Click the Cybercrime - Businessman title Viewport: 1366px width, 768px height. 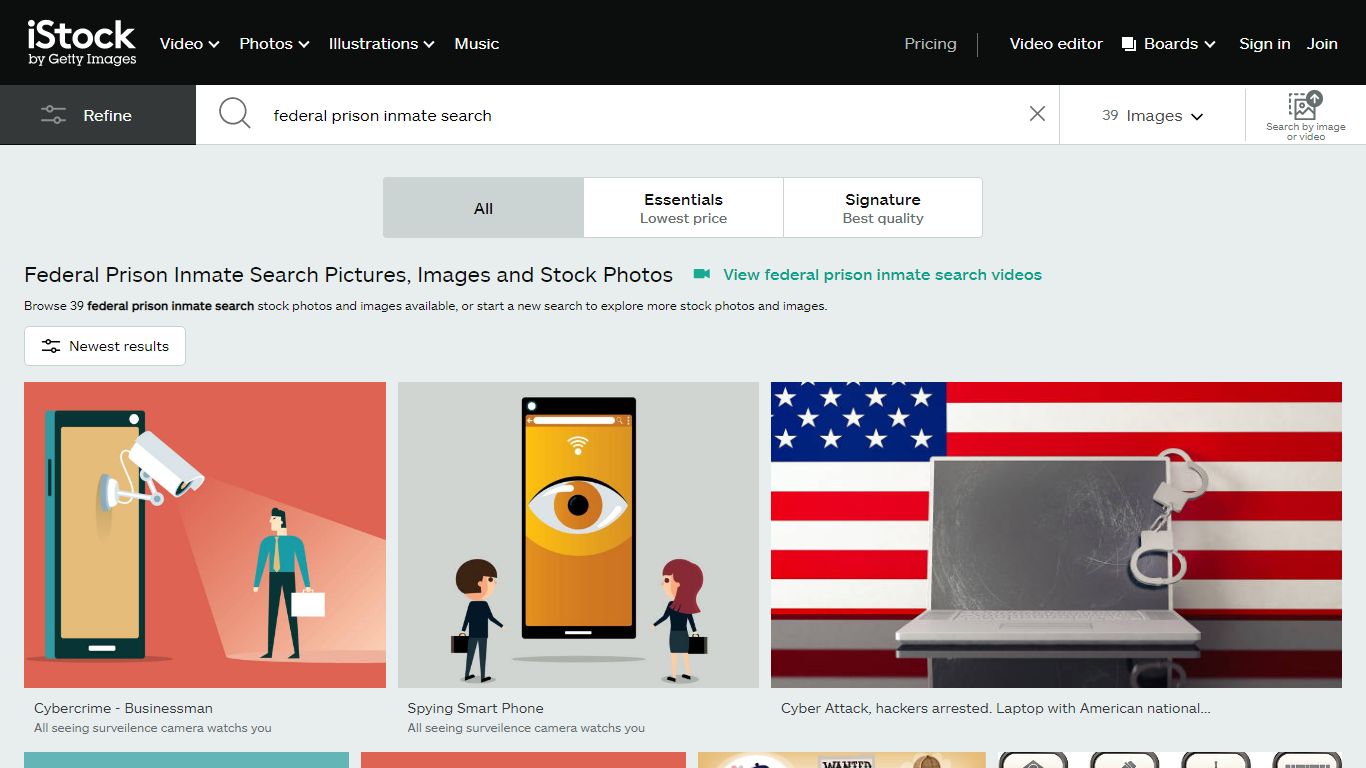[x=123, y=708]
